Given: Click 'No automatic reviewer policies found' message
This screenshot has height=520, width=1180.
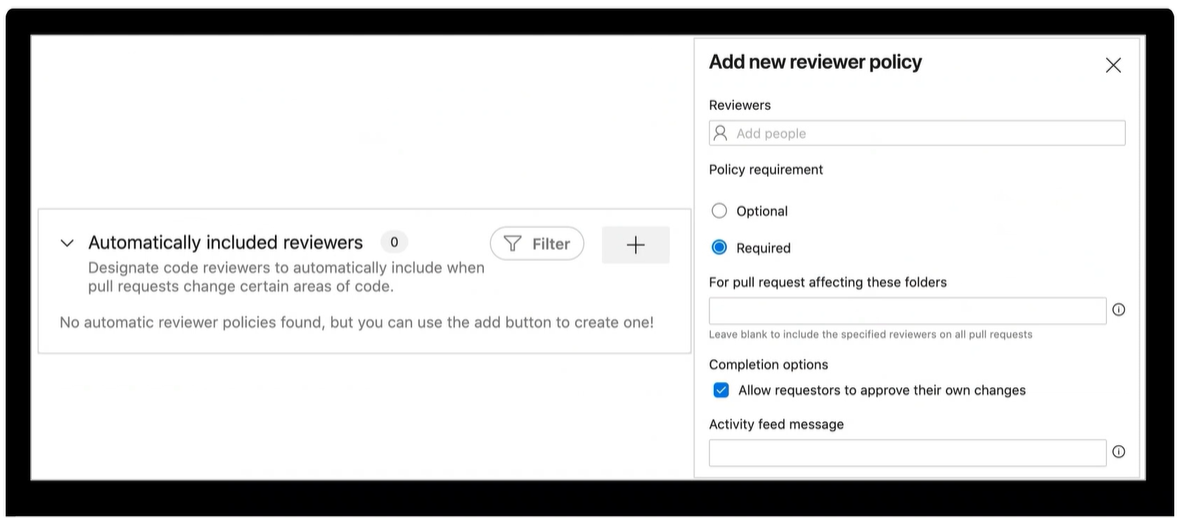Looking at the screenshot, I should [357, 322].
